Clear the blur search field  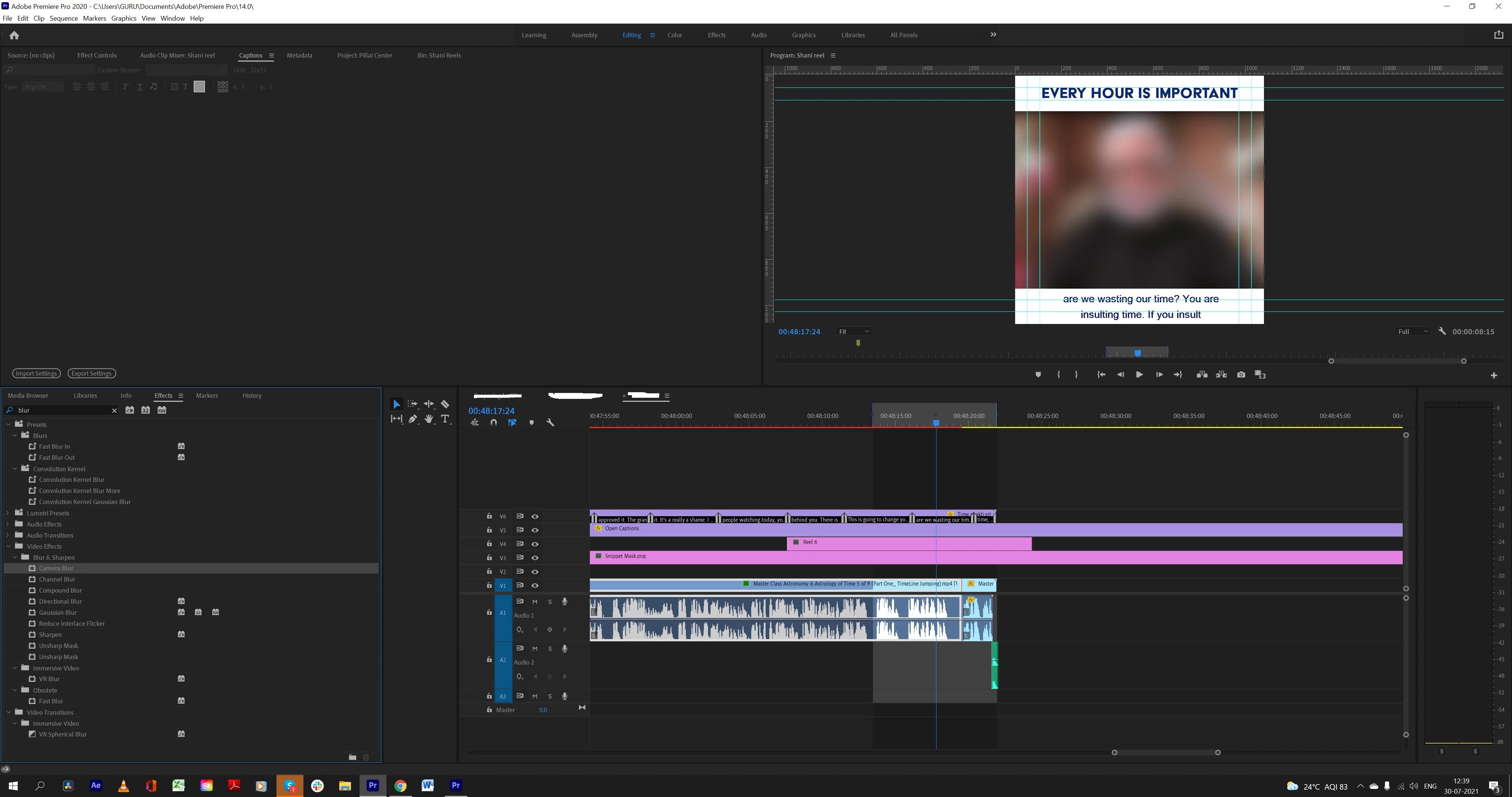[x=114, y=410]
